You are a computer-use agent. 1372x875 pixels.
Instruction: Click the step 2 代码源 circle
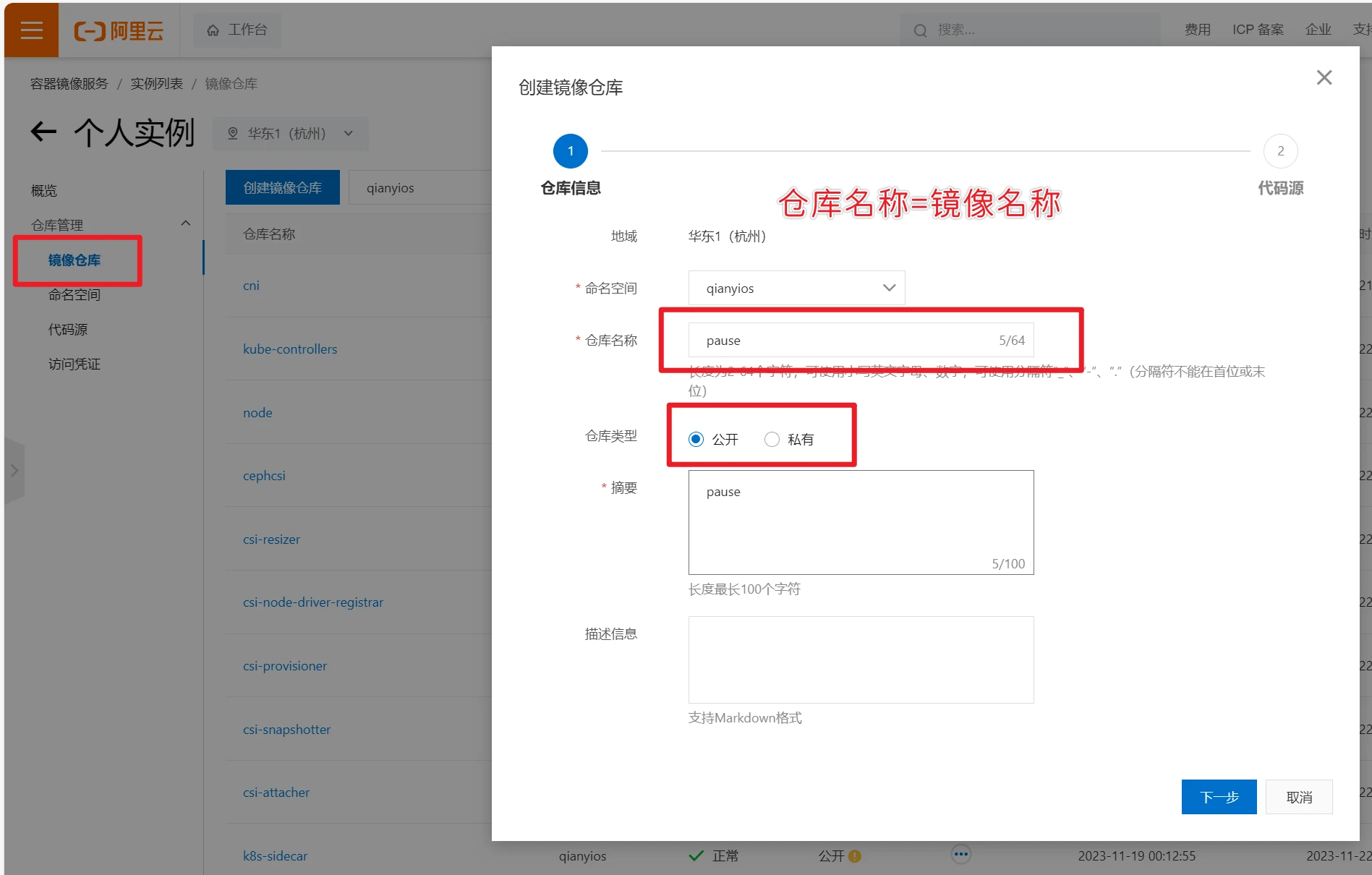tap(1280, 151)
